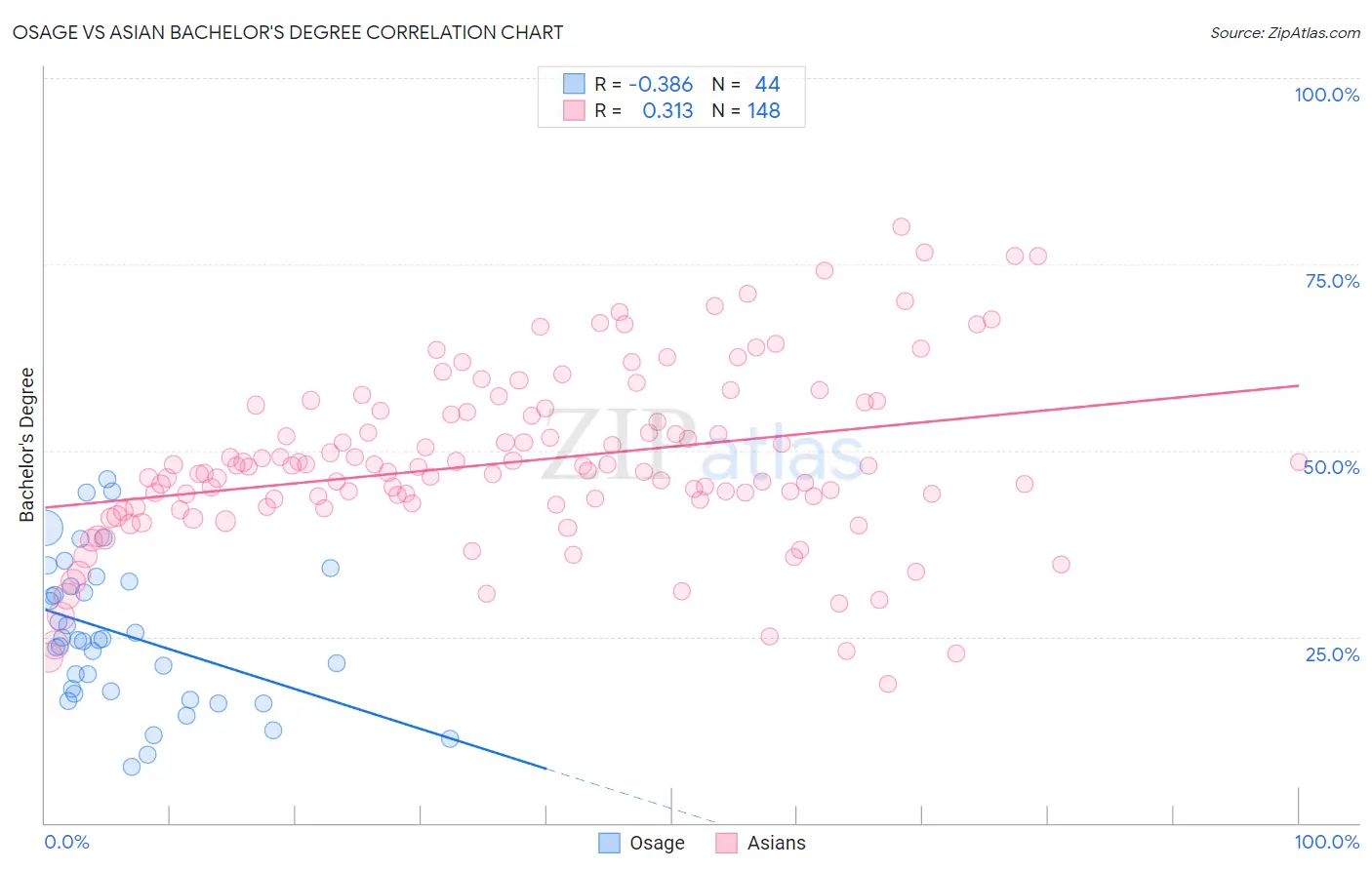Click the pink R = 0.313 legend swatch

point(574,110)
